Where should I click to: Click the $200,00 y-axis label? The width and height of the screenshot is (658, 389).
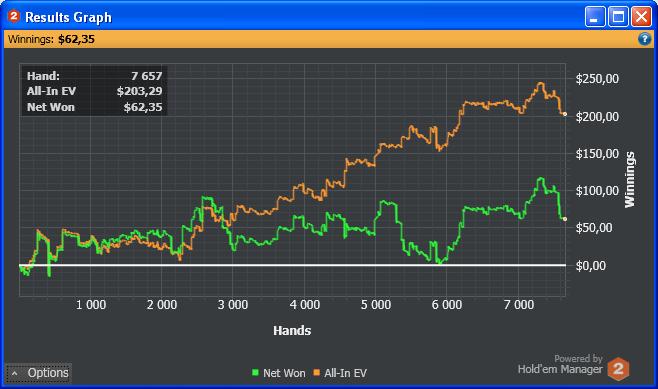(597, 117)
